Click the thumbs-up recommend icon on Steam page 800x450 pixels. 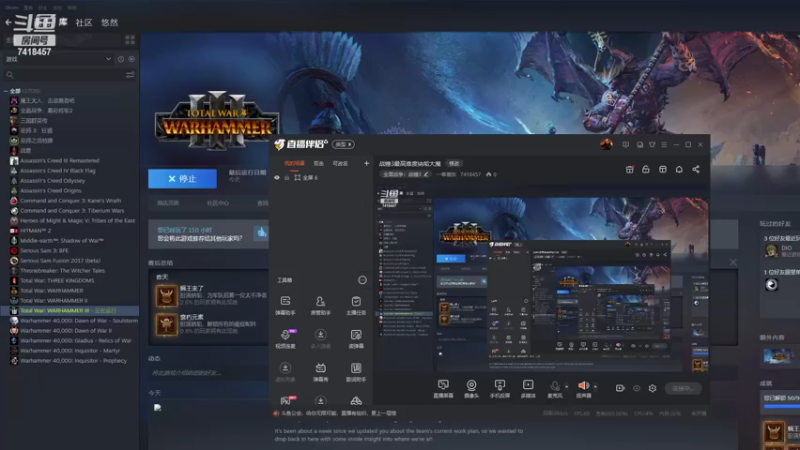(262, 233)
